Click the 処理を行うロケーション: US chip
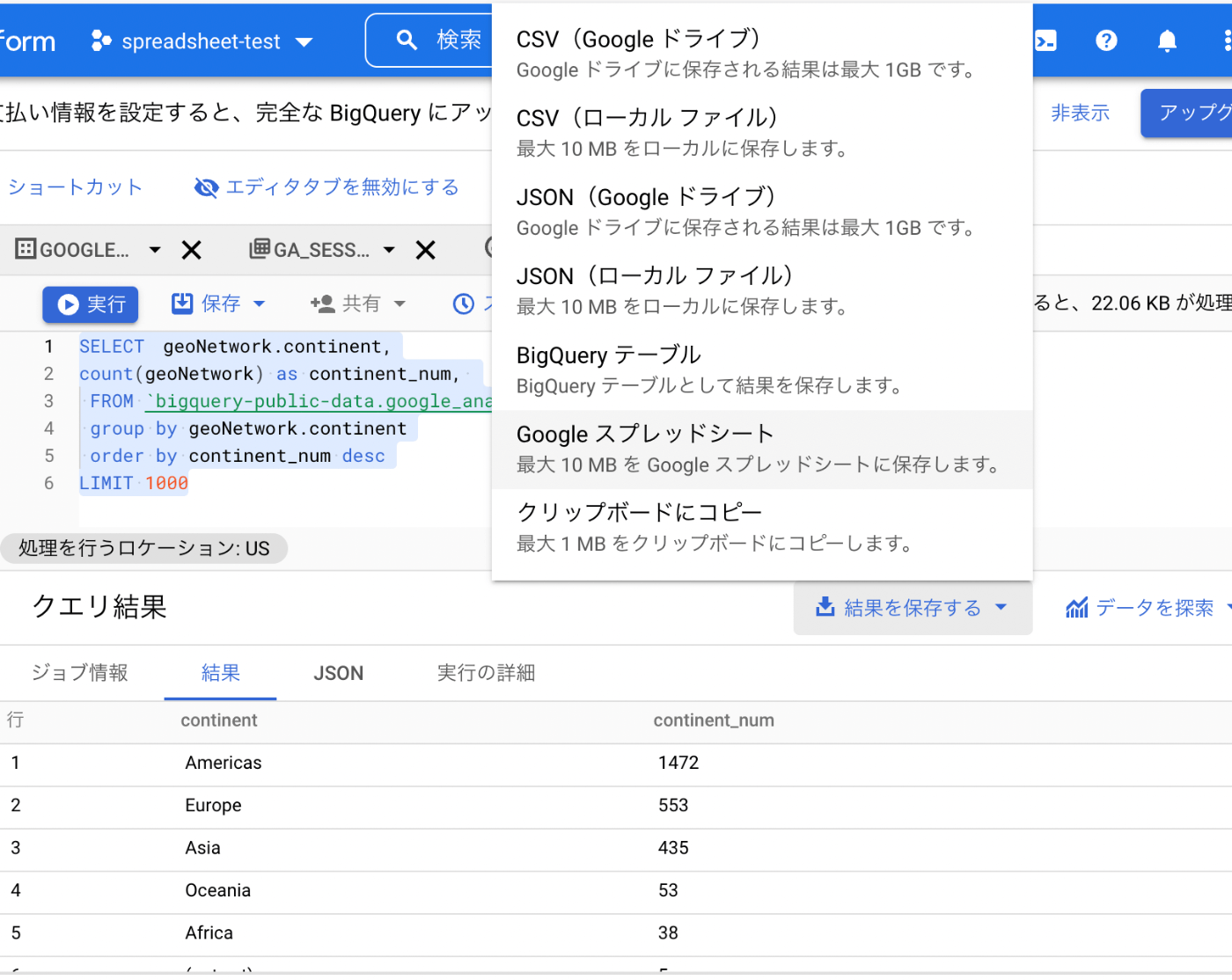 coord(144,548)
